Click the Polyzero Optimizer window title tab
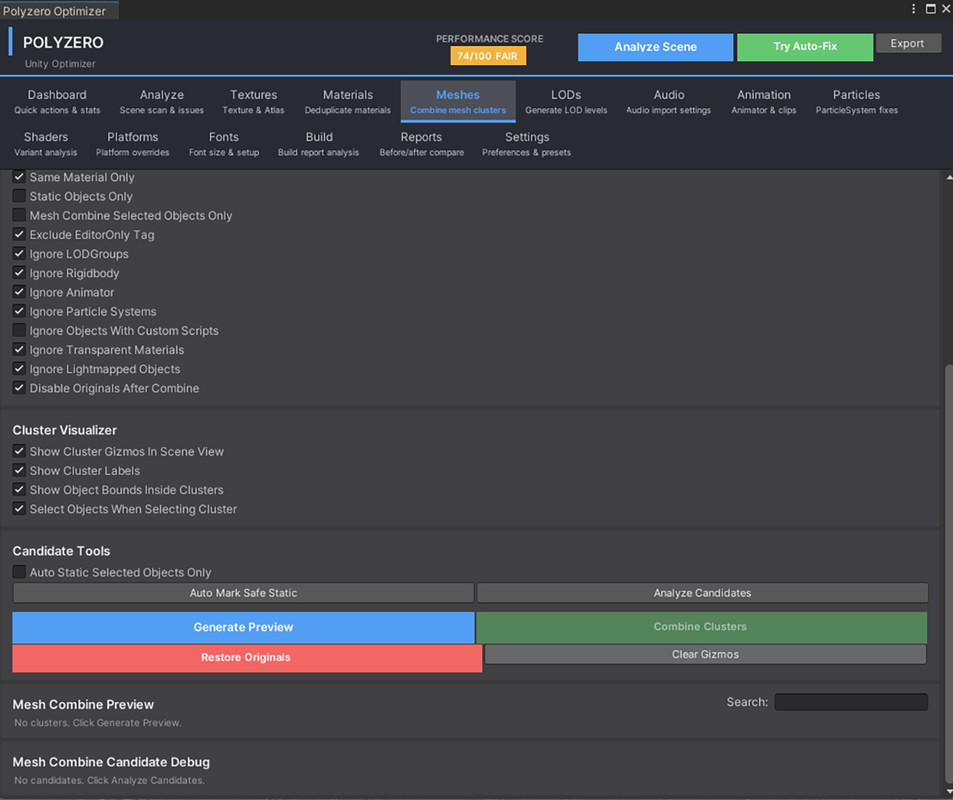 click(x=58, y=10)
